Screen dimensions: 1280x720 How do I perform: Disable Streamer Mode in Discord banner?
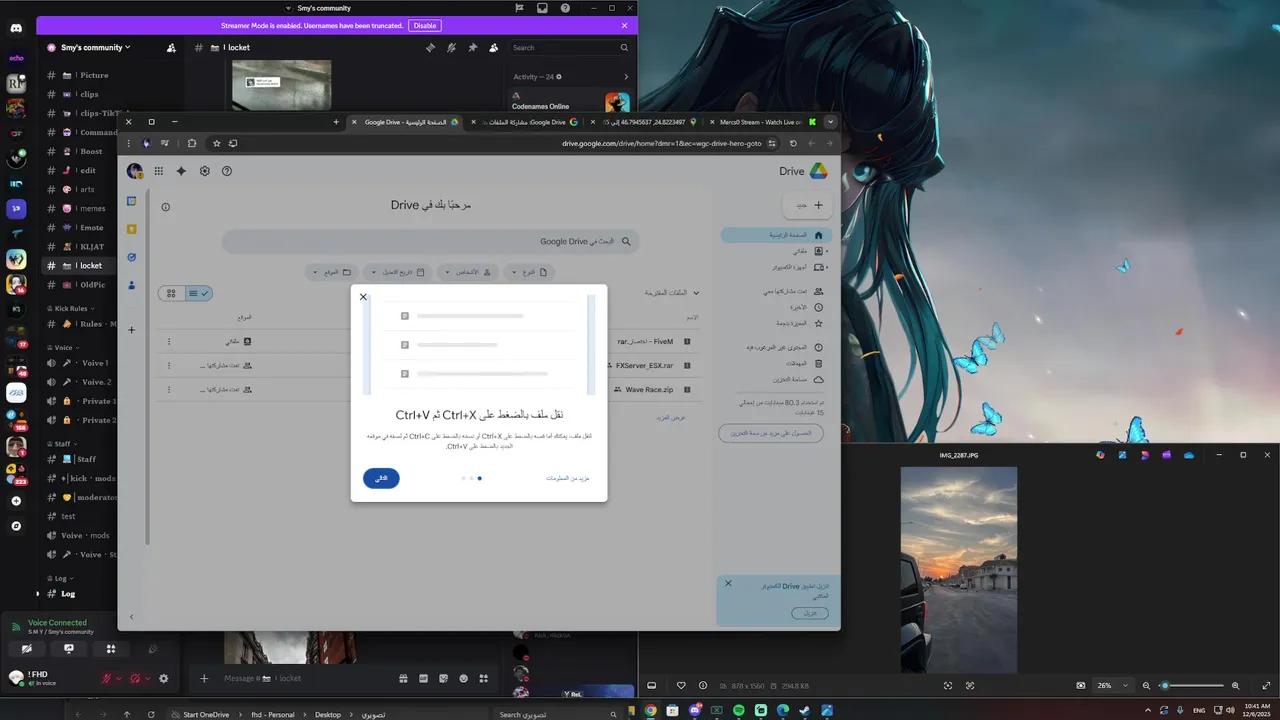pyautogui.click(x=425, y=25)
